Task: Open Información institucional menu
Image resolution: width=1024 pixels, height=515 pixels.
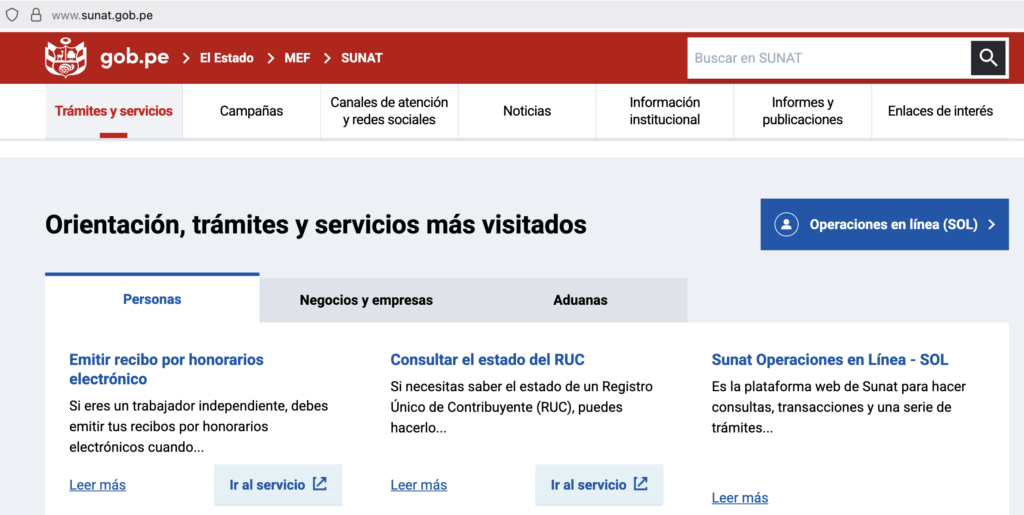Action: pos(665,111)
